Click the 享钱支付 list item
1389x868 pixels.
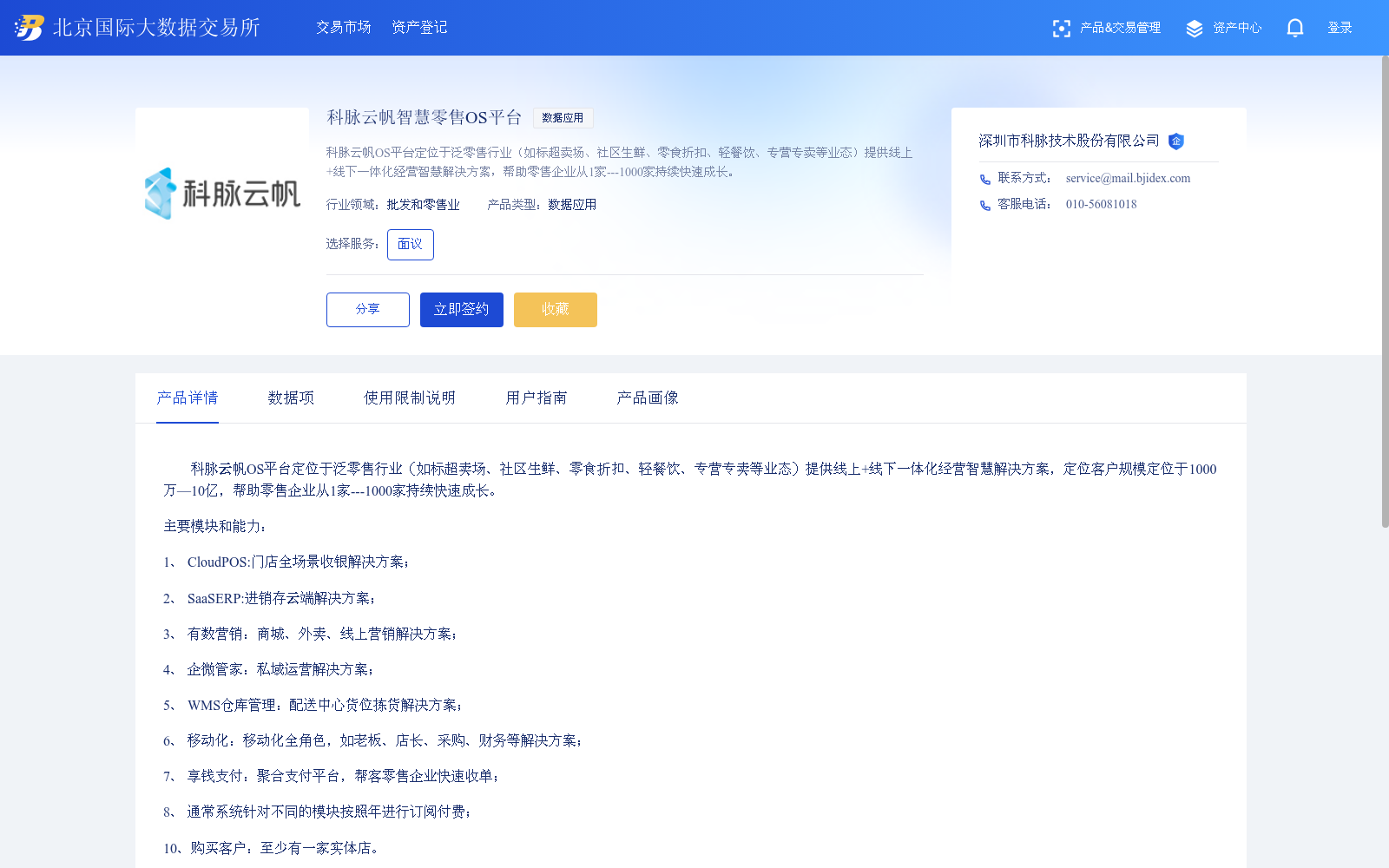332,777
